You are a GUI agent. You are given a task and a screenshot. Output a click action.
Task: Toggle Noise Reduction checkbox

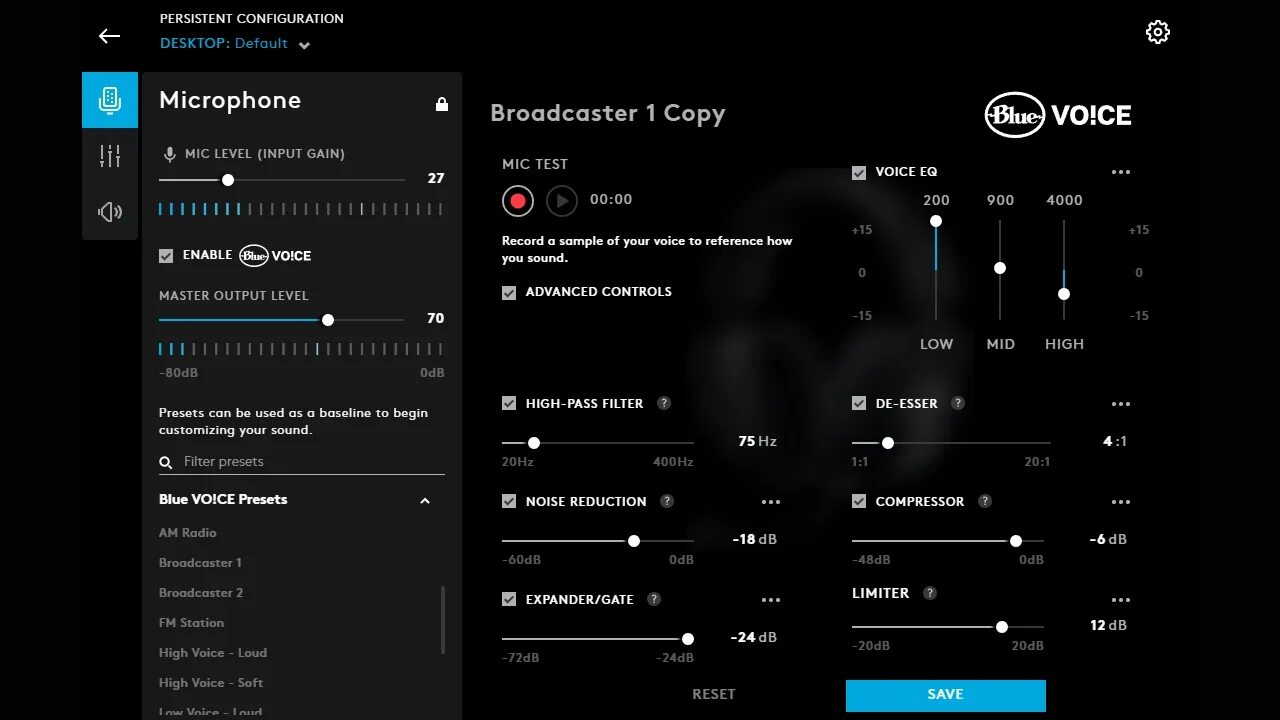click(x=509, y=502)
